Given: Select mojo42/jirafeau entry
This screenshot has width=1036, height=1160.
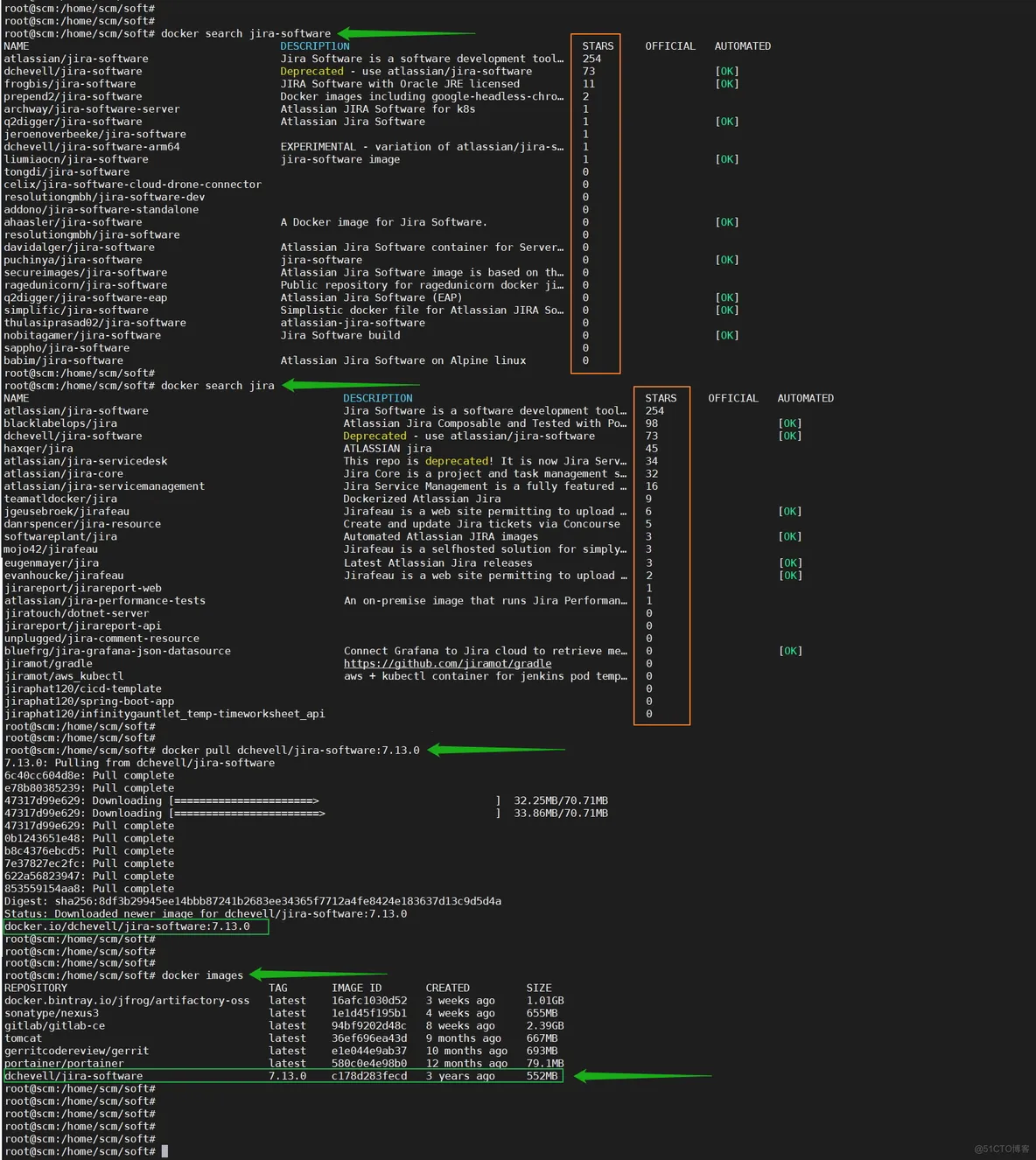Looking at the screenshot, I should click(51, 549).
